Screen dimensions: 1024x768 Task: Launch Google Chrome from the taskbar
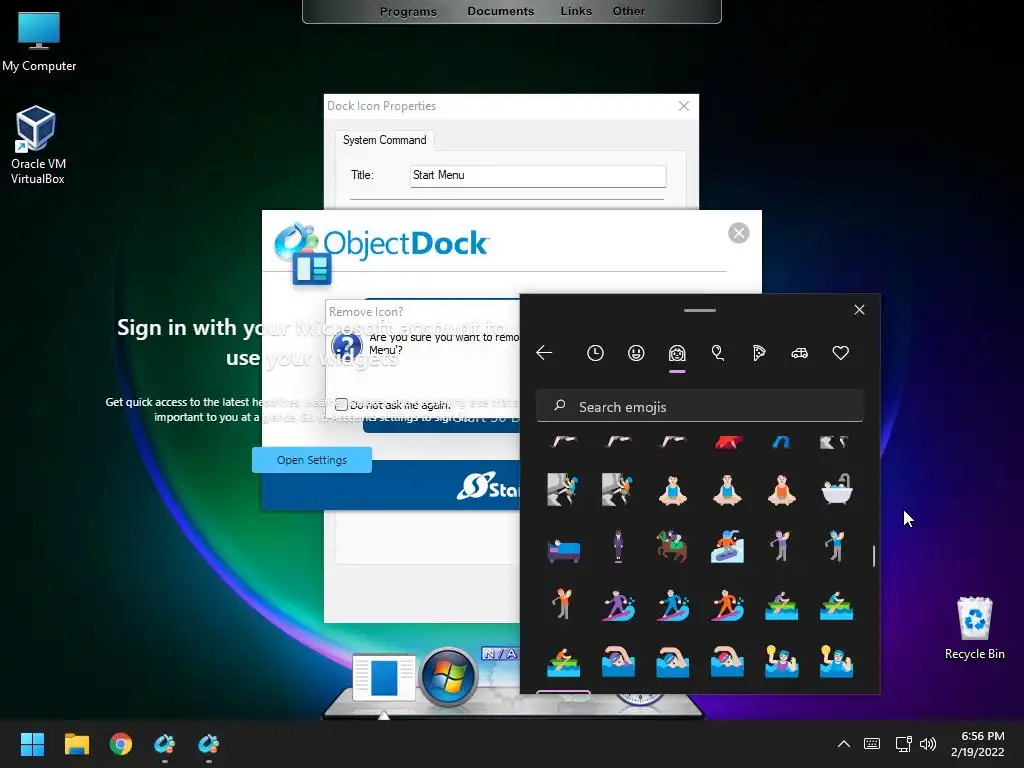coord(121,744)
